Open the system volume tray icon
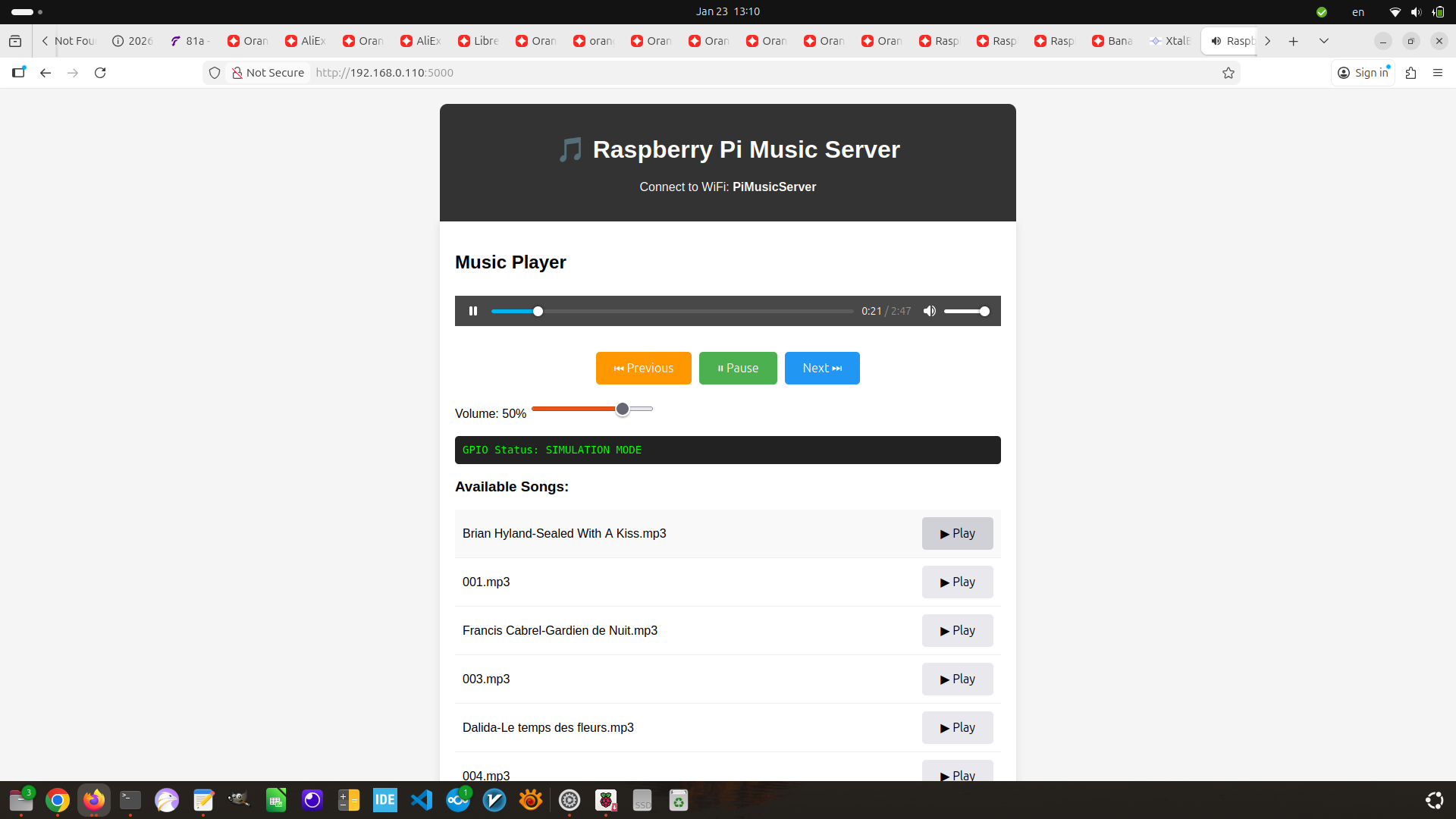This screenshot has width=1456, height=819. (x=1416, y=11)
